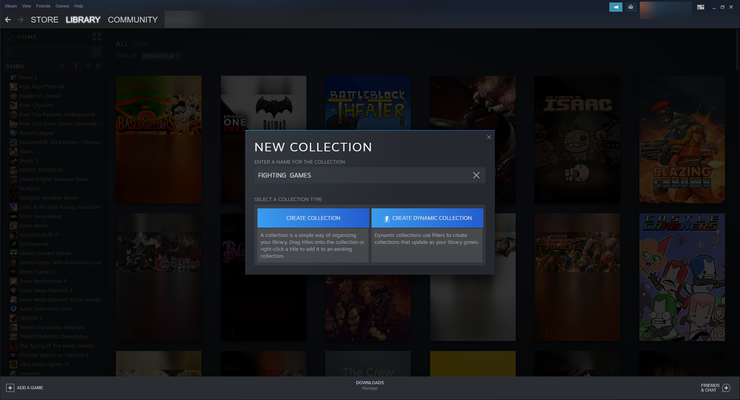Open the advanced filter icon beside search
The height and width of the screenshot is (400, 740).
96,51
